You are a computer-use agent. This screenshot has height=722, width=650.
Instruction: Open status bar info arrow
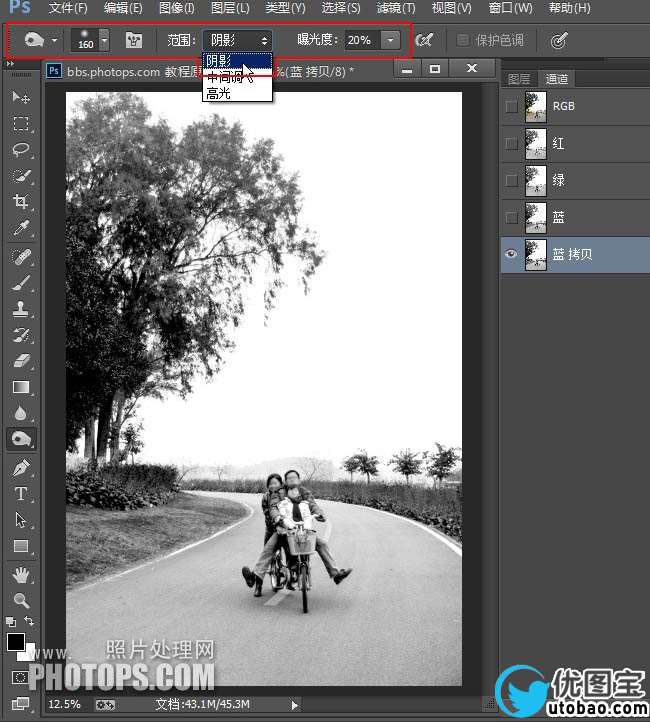click(x=295, y=705)
